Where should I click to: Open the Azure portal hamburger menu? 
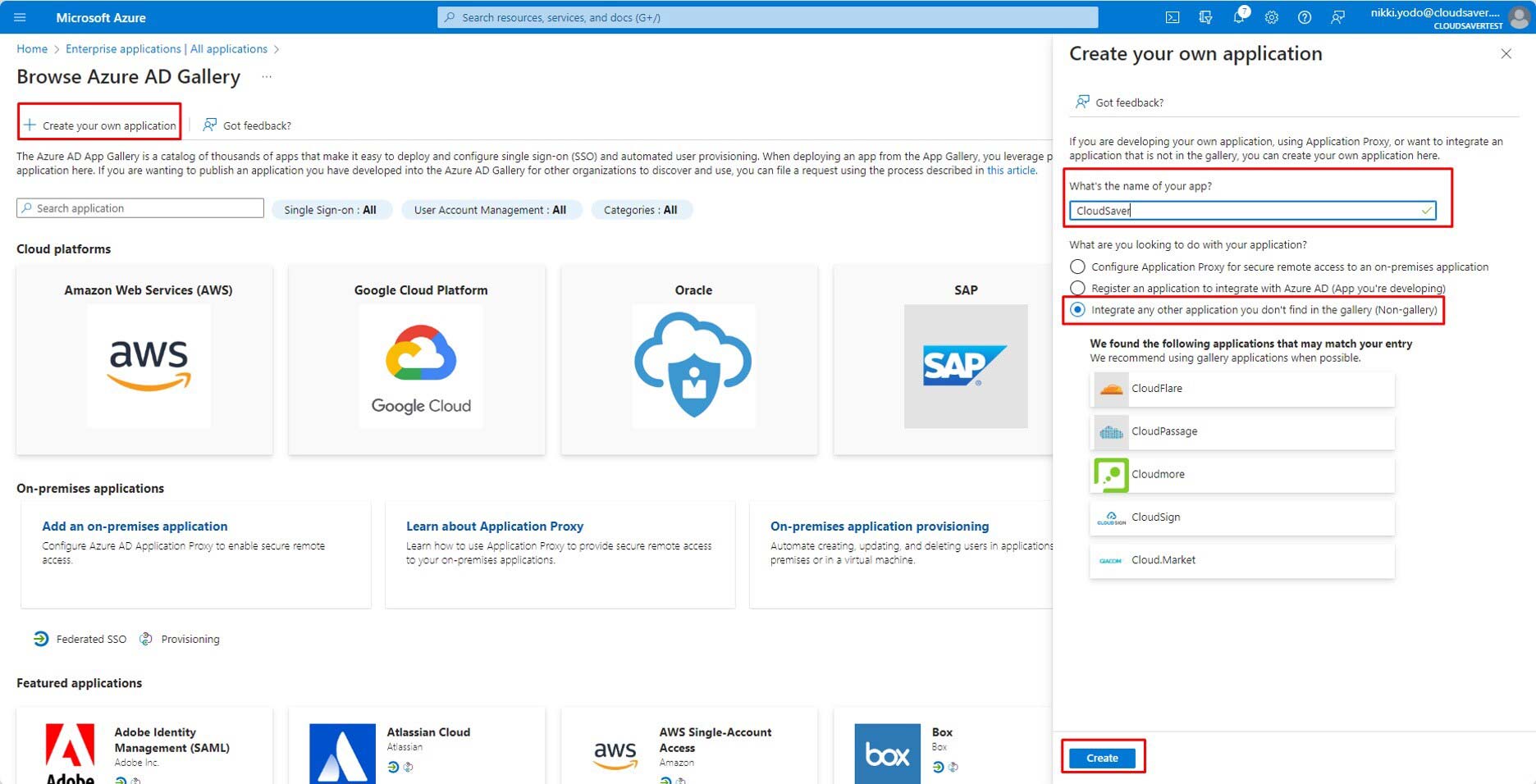click(21, 17)
